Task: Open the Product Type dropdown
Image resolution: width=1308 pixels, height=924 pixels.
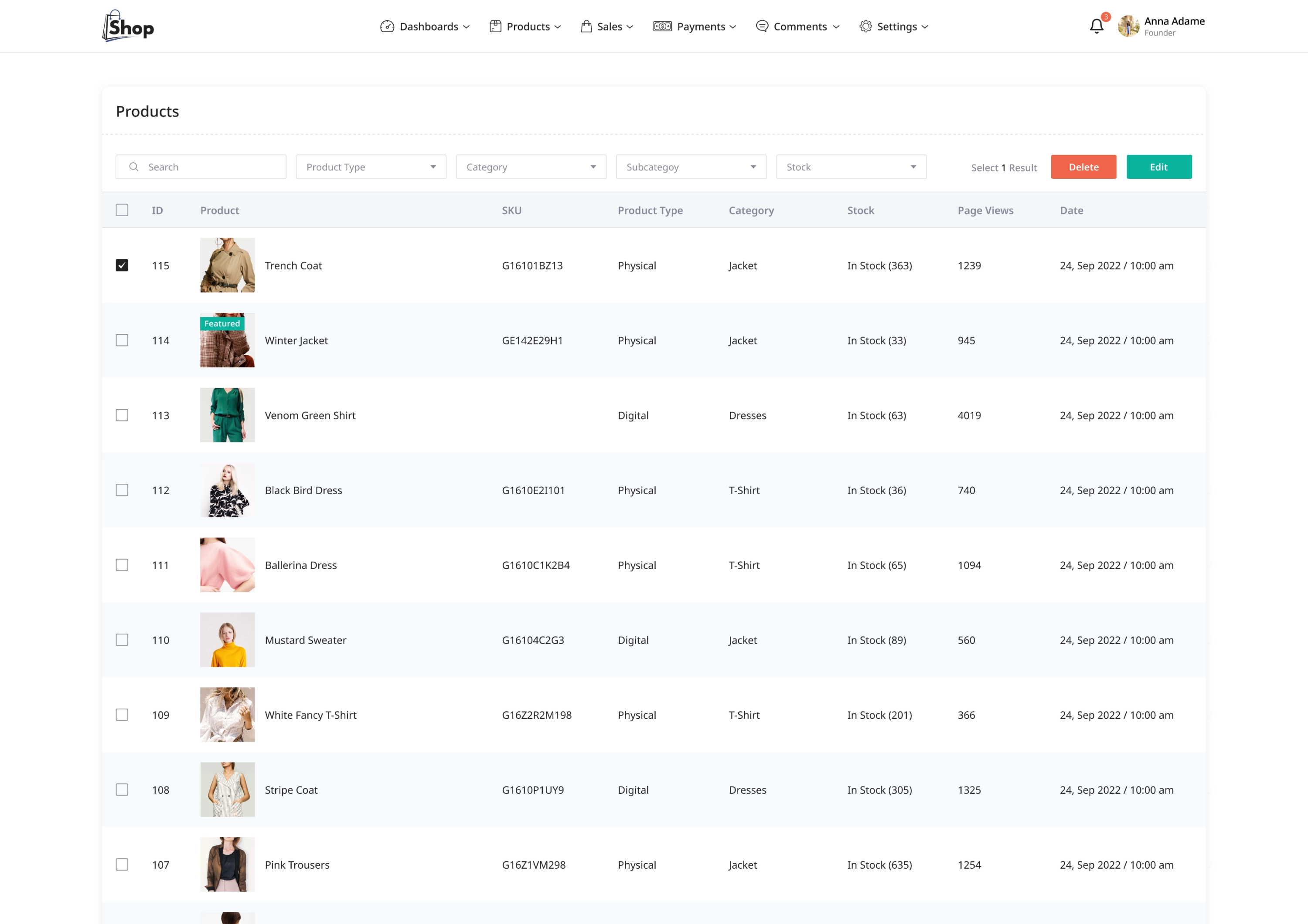Action: pyautogui.click(x=370, y=167)
